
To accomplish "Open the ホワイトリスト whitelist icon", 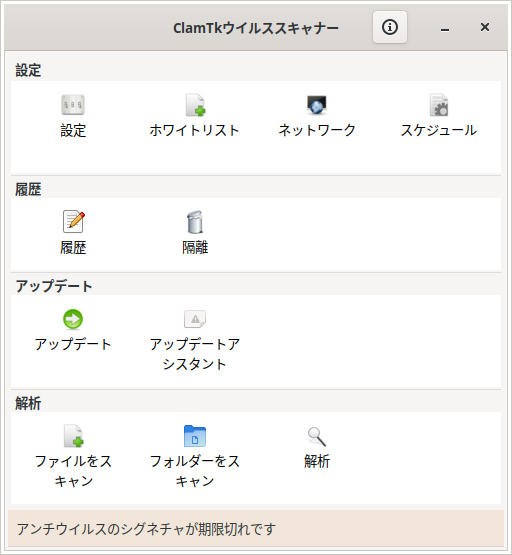I will pos(195,105).
